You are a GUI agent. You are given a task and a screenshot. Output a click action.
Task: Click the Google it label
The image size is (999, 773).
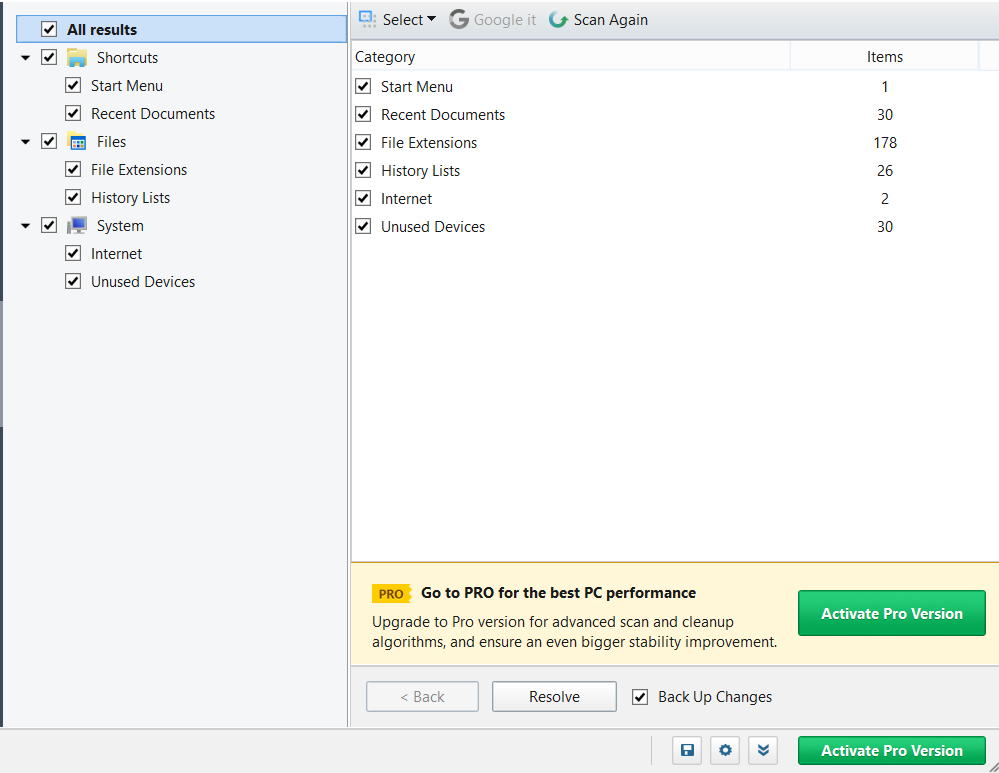[x=505, y=20]
